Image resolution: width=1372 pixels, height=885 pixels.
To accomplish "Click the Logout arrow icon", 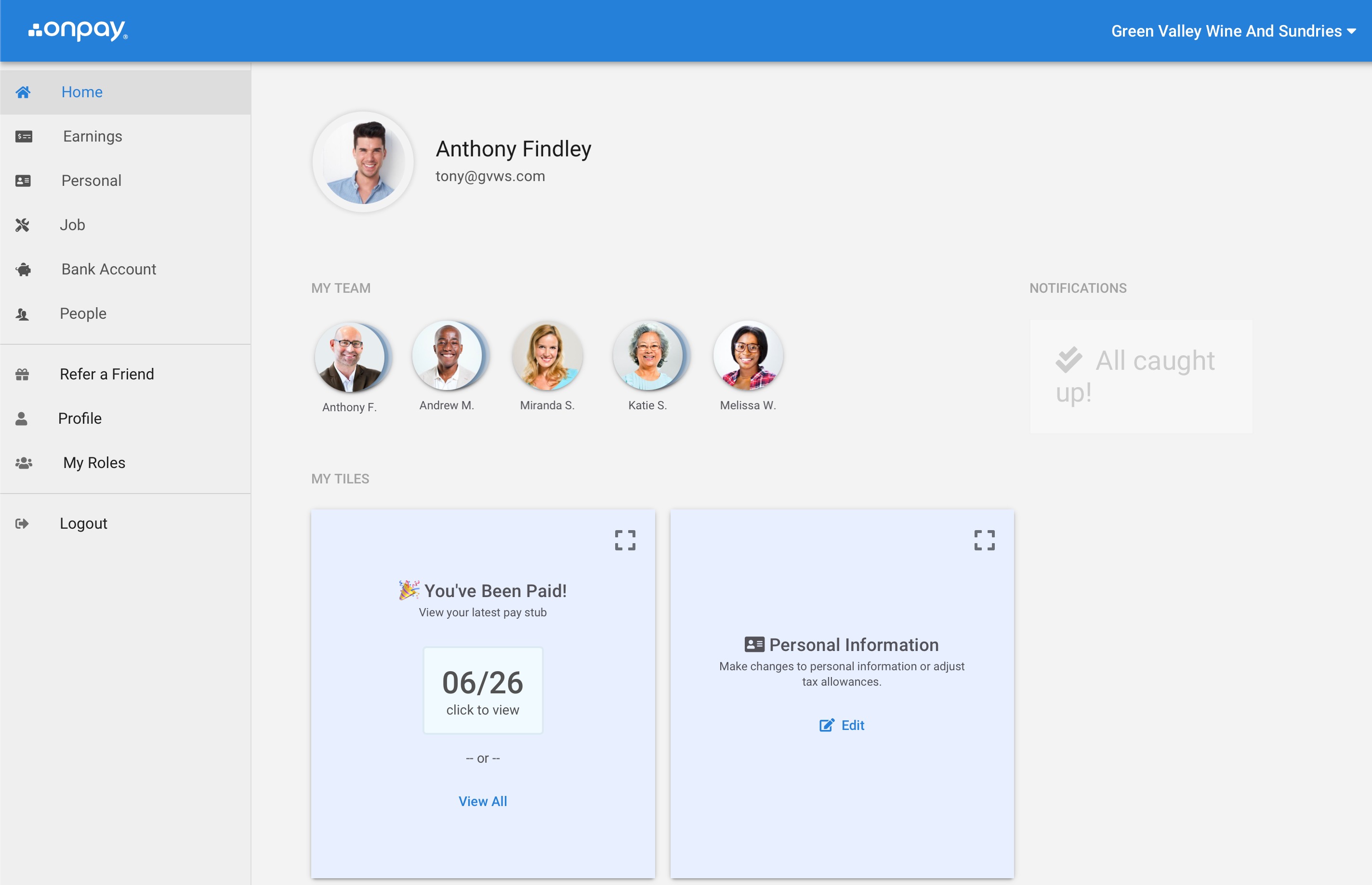I will click(x=22, y=523).
